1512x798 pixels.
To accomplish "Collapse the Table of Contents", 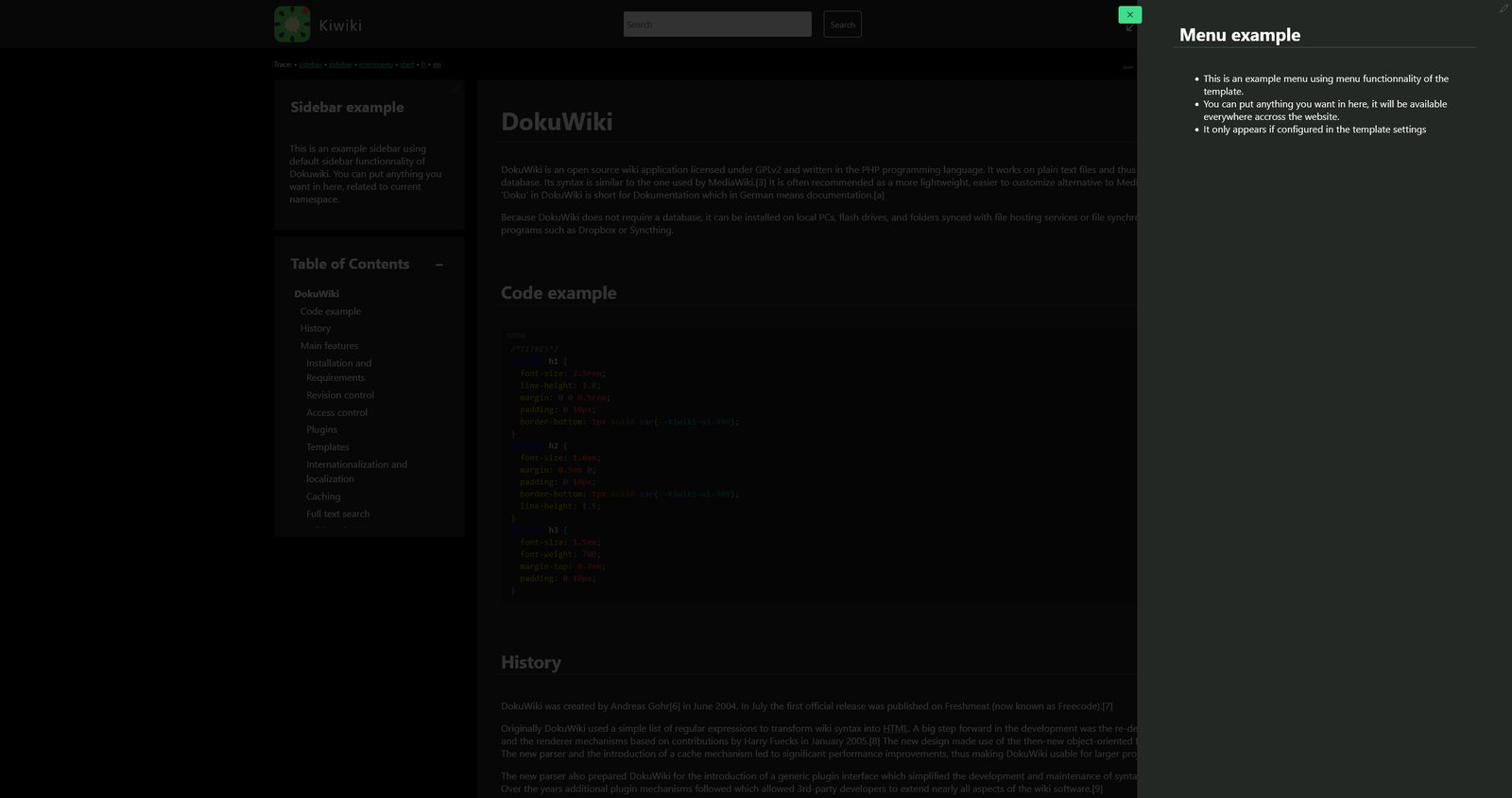I will tap(439, 265).
